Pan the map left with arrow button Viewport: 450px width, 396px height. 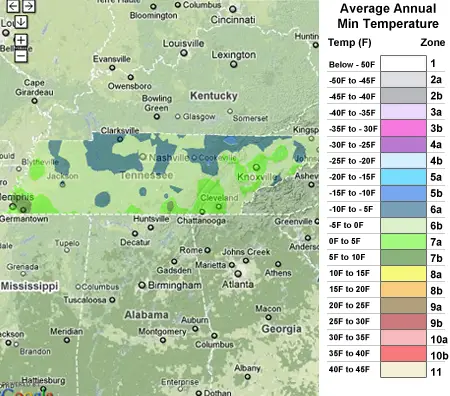pos(13,6)
